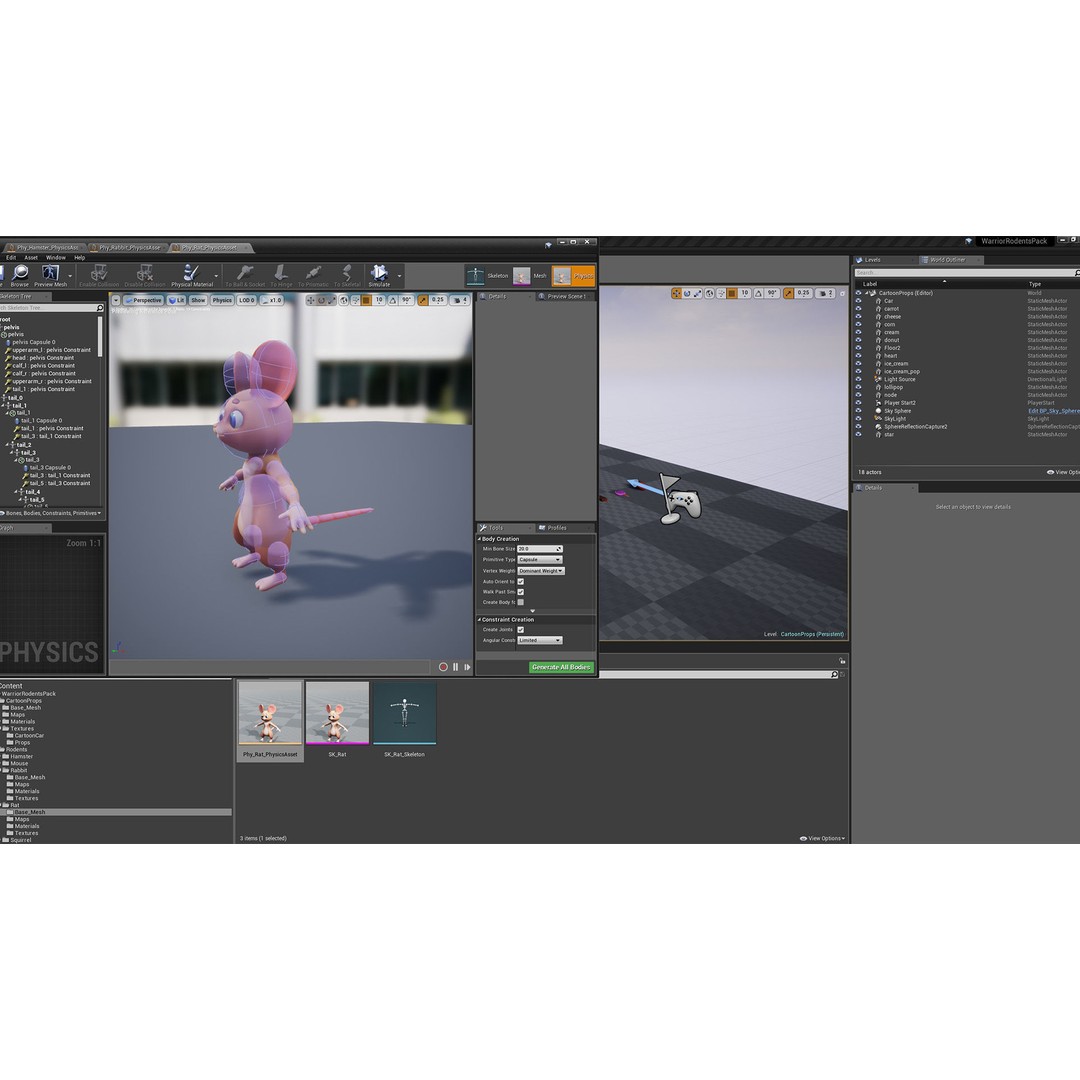Select the orange Physics editor mode
The image size is (1080, 1080).
[x=573, y=276]
